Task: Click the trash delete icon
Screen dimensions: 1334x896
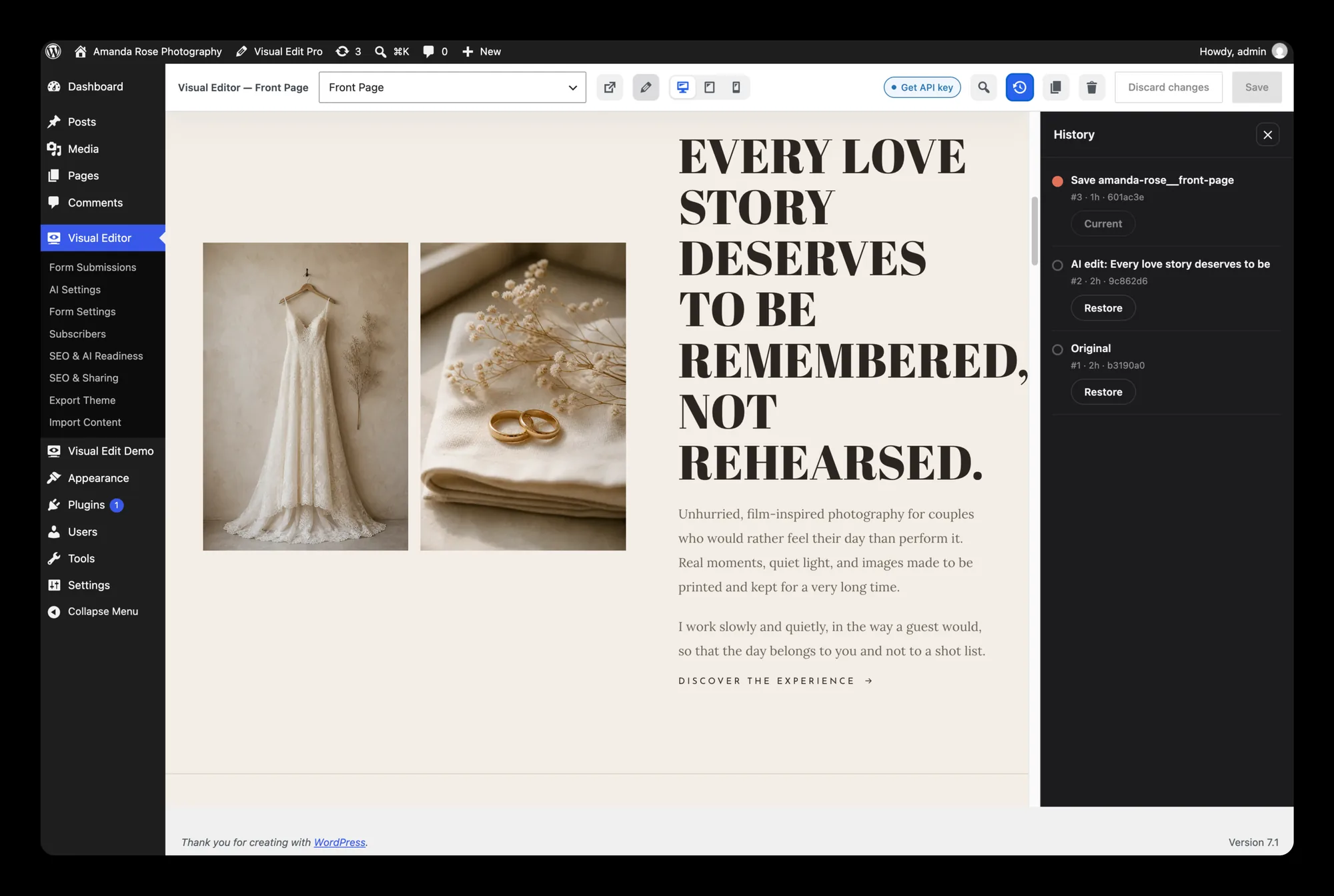Action: pos(1091,87)
